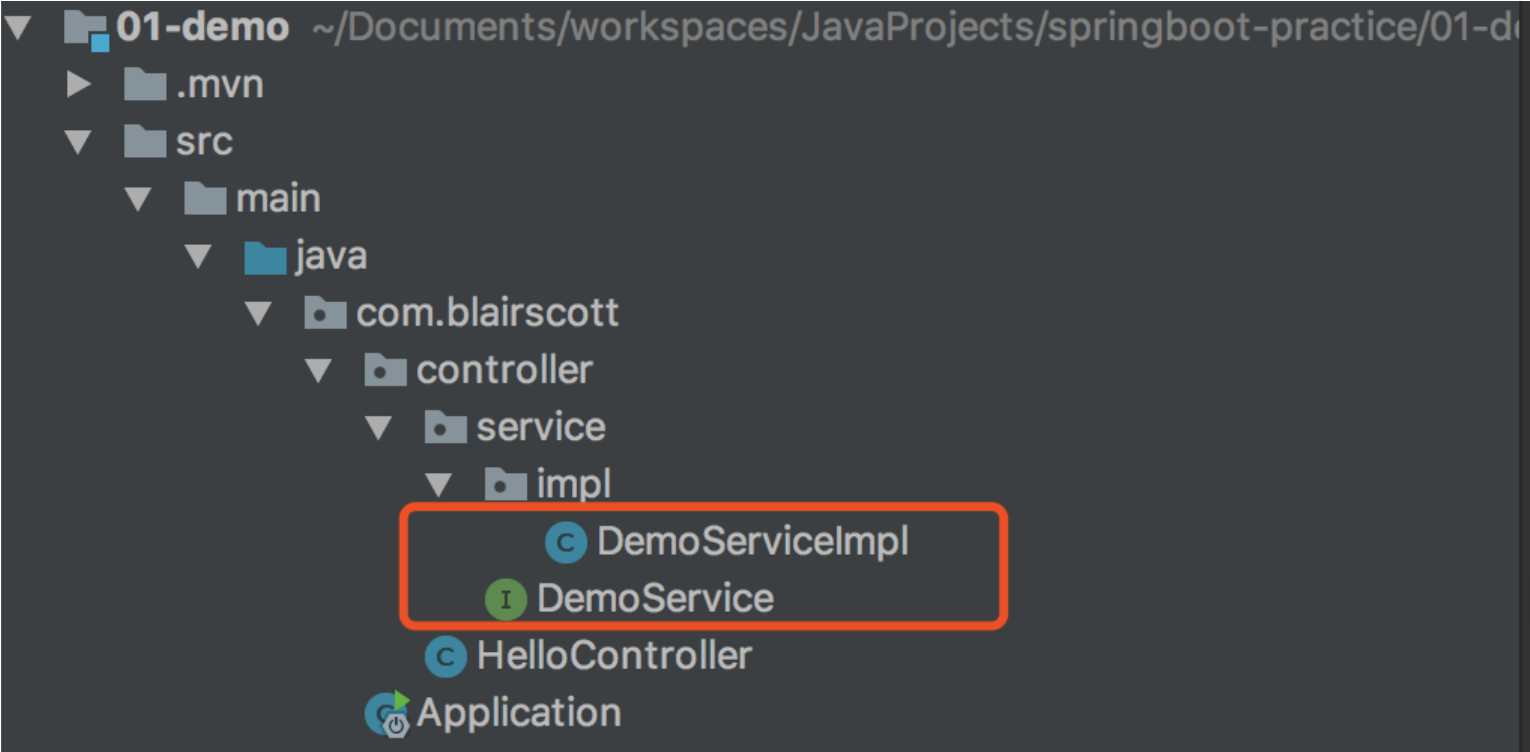Click the .mvn folder icon
The image size is (1530, 752).
(145, 85)
